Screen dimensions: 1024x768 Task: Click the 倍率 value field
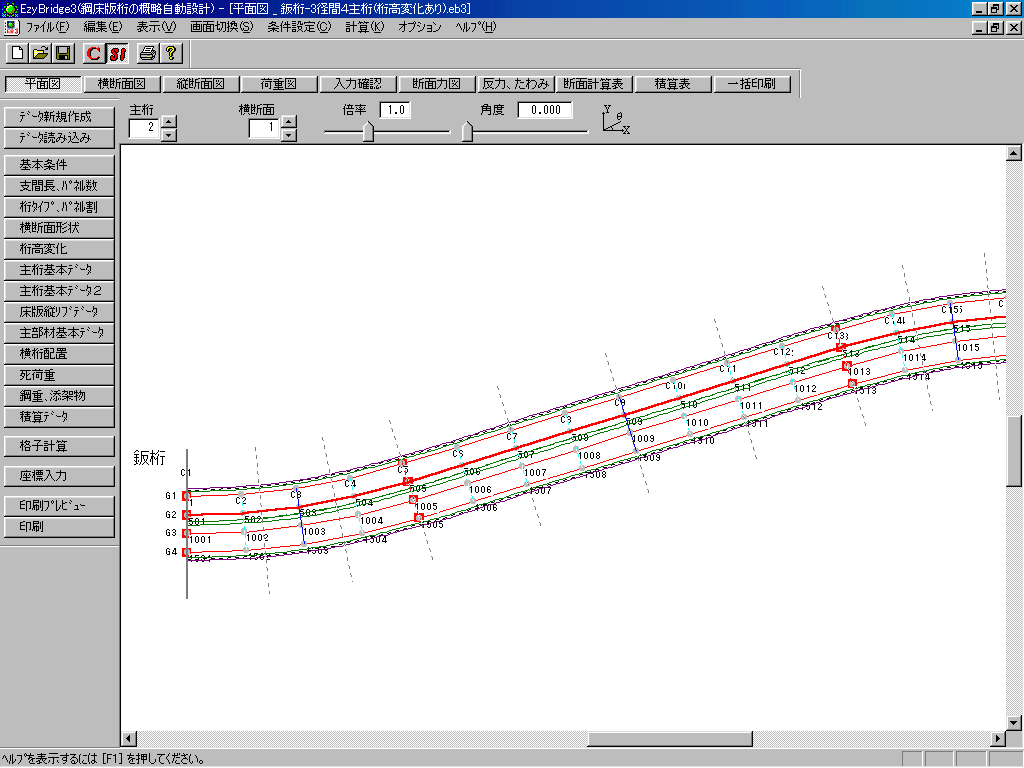click(x=395, y=110)
